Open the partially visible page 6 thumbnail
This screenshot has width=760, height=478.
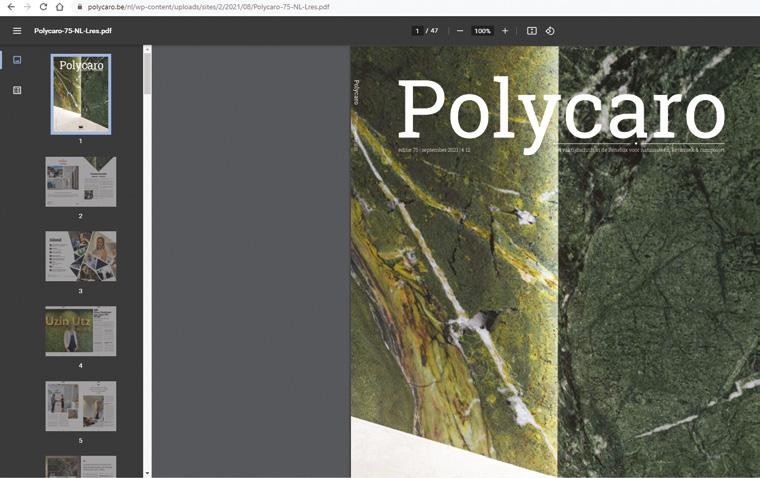81,466
